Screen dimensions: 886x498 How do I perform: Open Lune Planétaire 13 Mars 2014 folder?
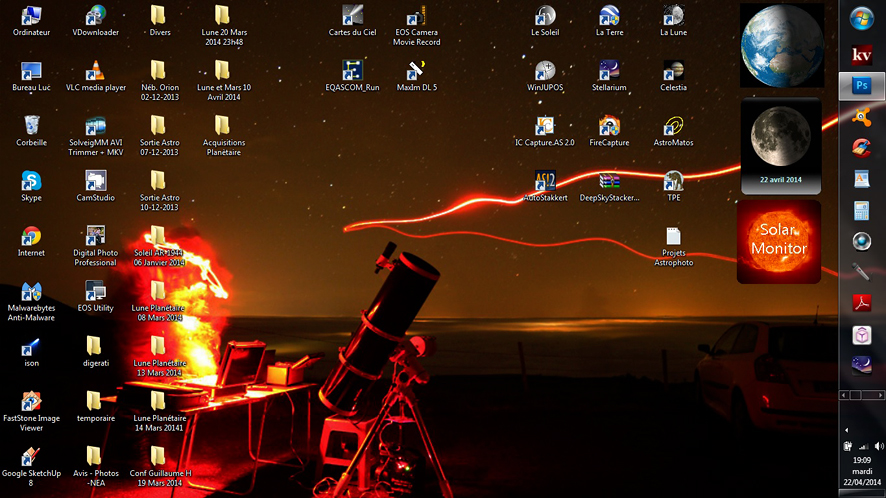159,356
